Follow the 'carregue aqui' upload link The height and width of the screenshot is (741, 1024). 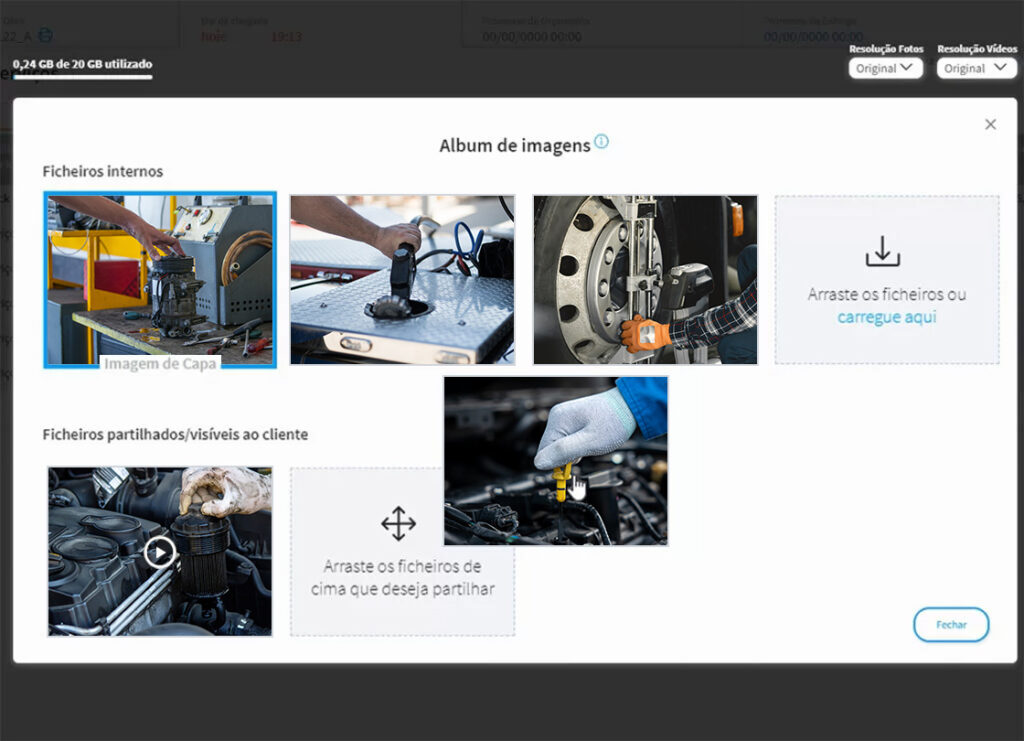point(887,317)
